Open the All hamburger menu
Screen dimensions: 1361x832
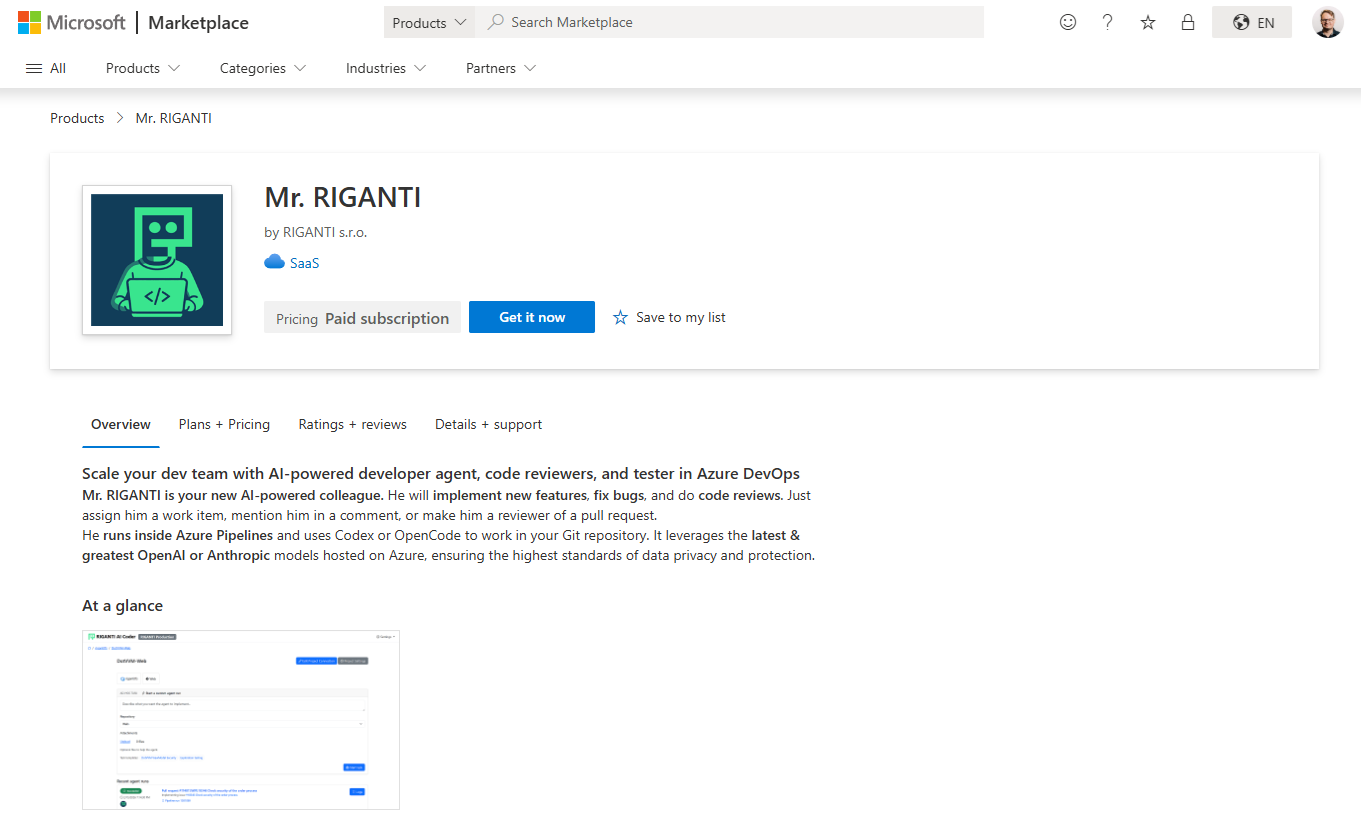(45, 67)
